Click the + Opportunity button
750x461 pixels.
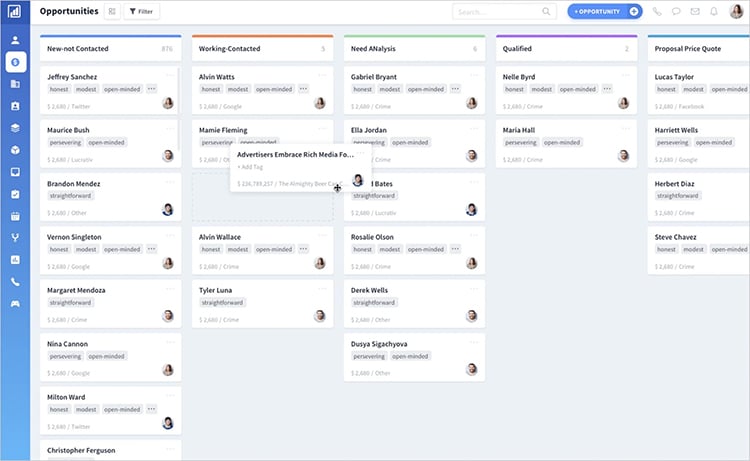[x=604, y=12]
